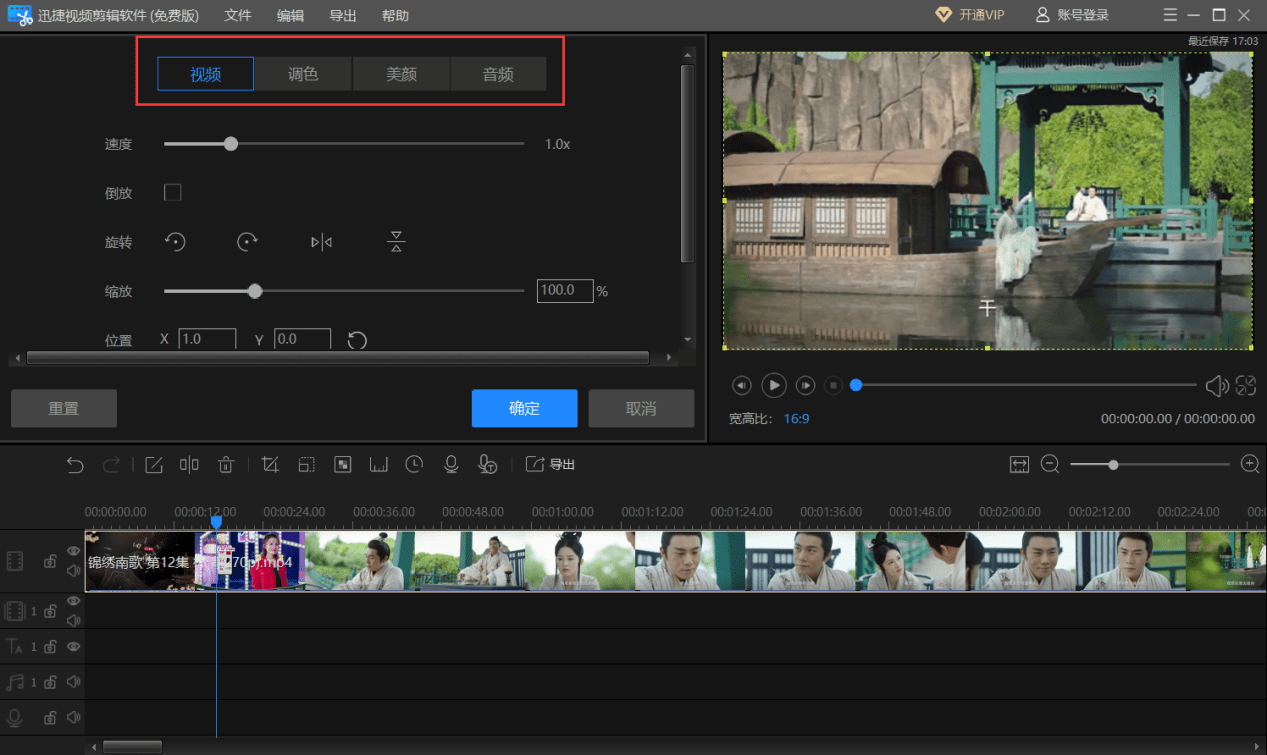
Task: Click the 速度 speed slider handle
Action: pyautogui.click(x=231, y=144)
